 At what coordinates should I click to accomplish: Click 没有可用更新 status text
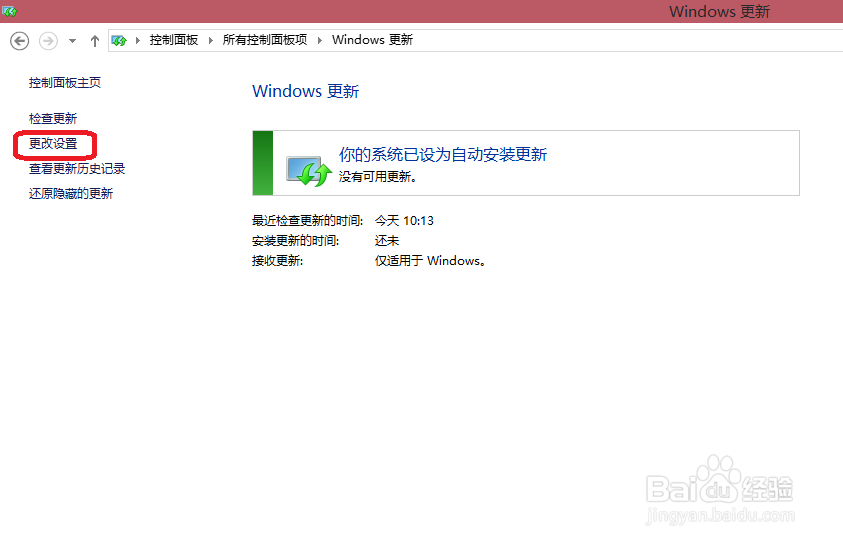click(x=377, y=177)
